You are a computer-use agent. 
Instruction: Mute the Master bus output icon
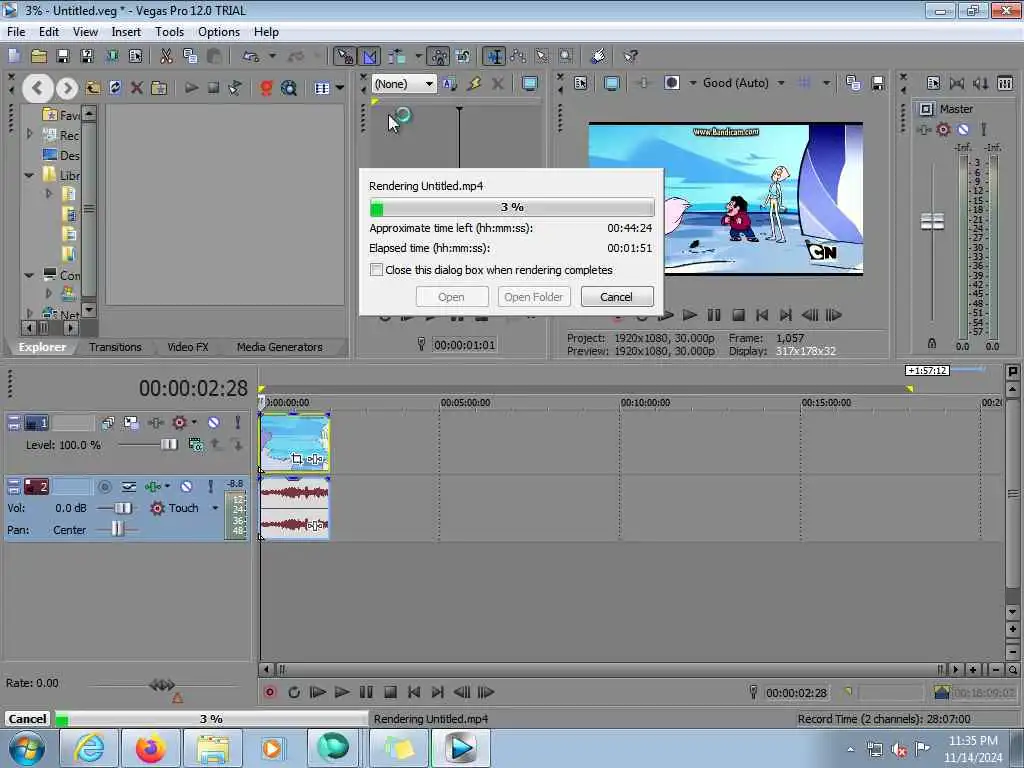pyautogui.click(x=963, y=129)
